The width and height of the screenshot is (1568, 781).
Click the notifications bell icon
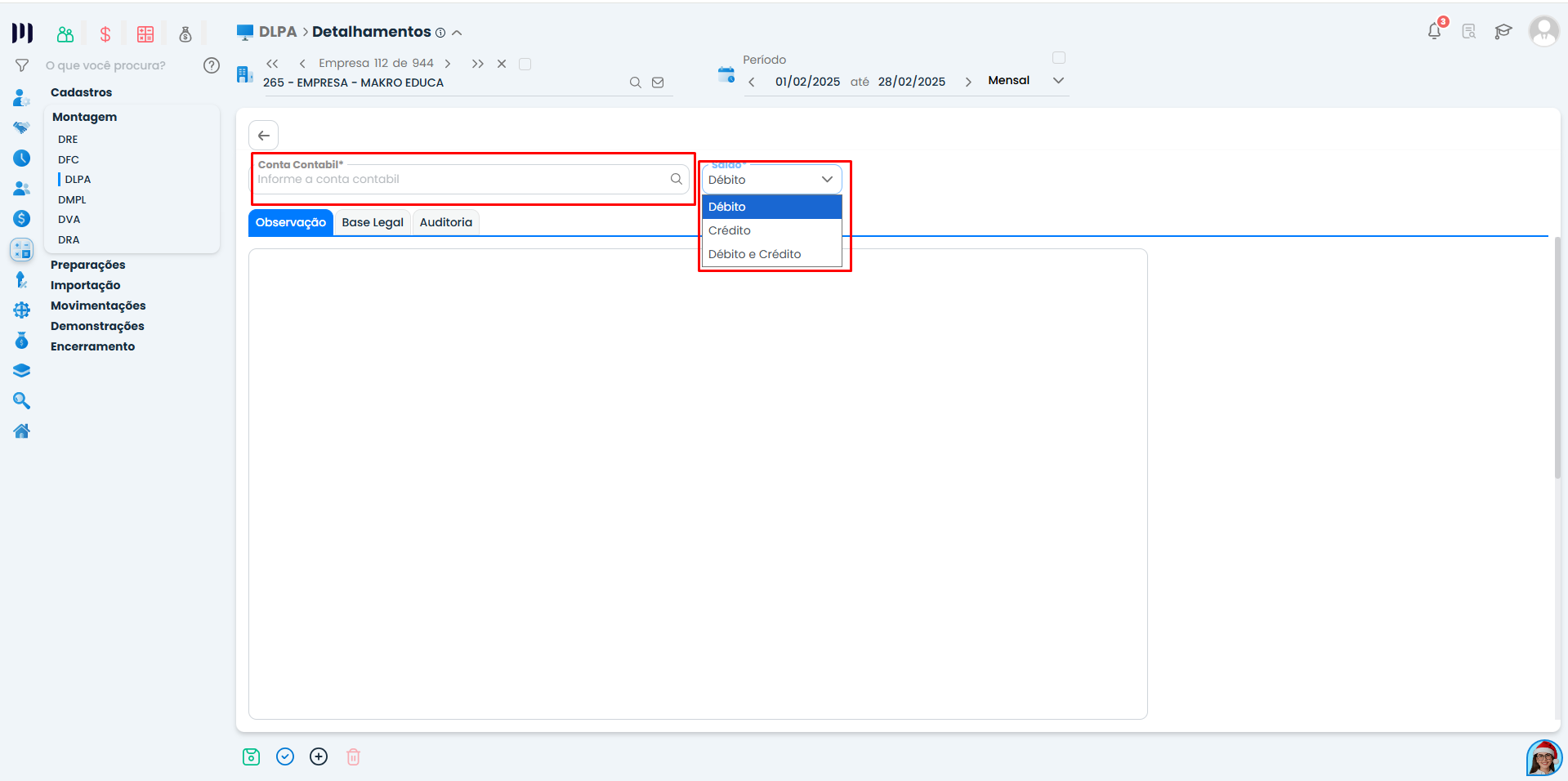coord(1434,32)
